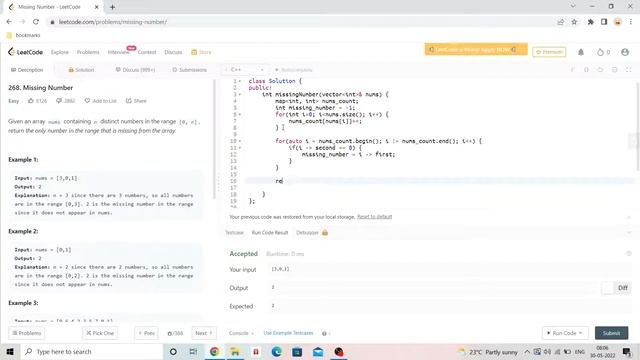Open Explore in the navigation bar
Viewport: 640px width, 360px height.
pyautogui.click(x=60, y=52)
